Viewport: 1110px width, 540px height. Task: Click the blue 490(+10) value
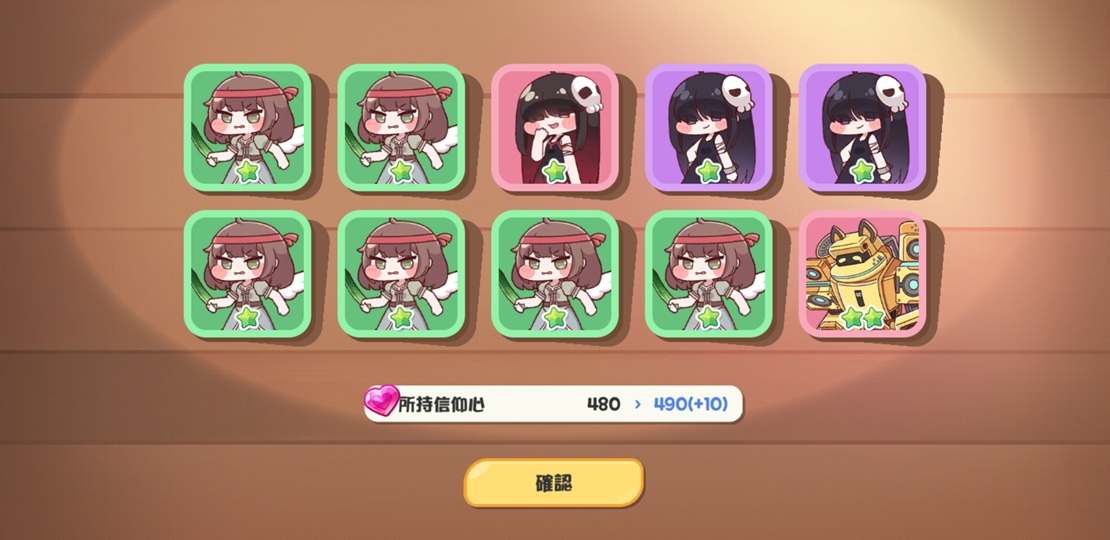click(x=691, y=404)
